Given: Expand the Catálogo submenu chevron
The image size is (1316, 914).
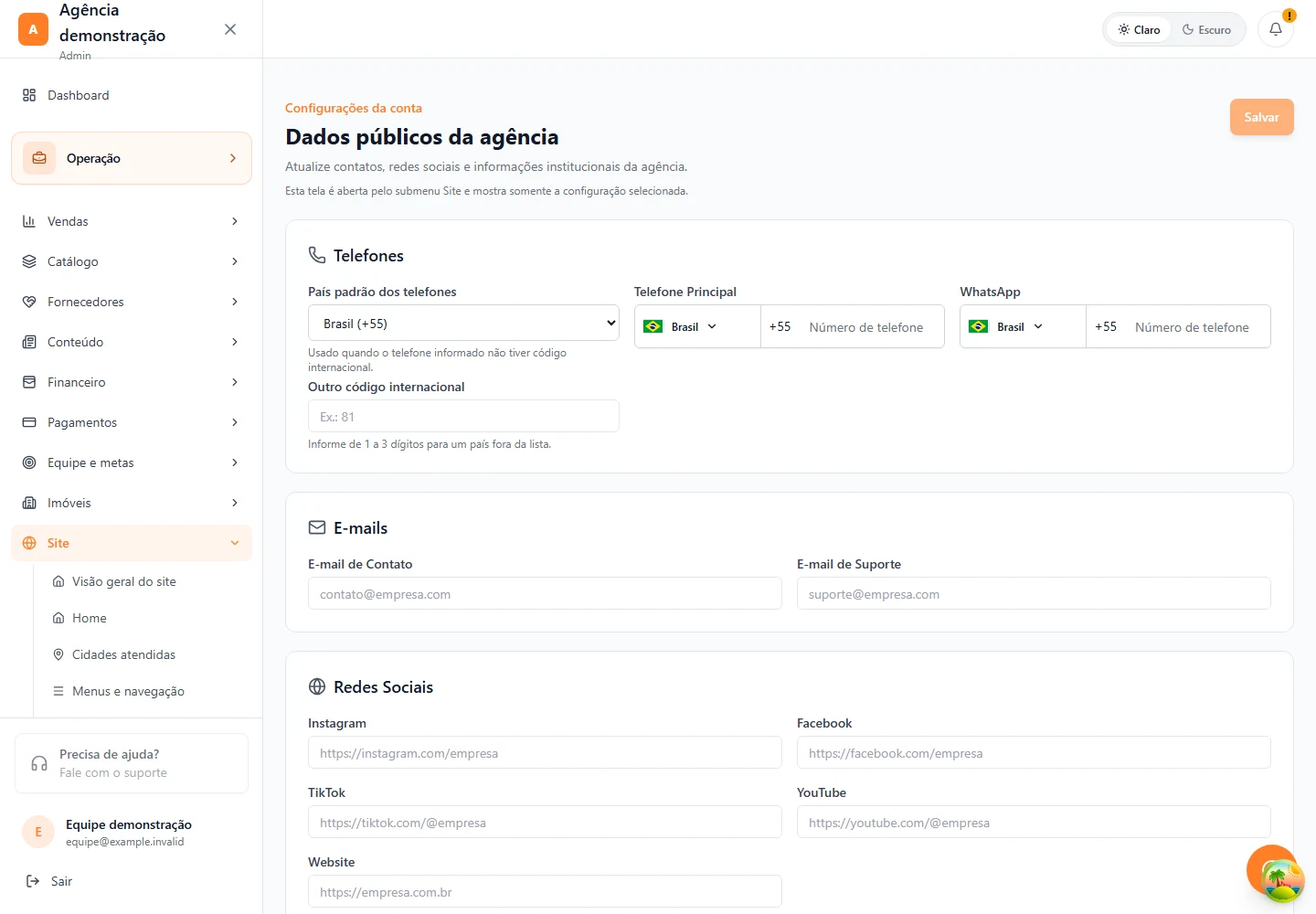Looking at the screenshot, I should (235, 261).
